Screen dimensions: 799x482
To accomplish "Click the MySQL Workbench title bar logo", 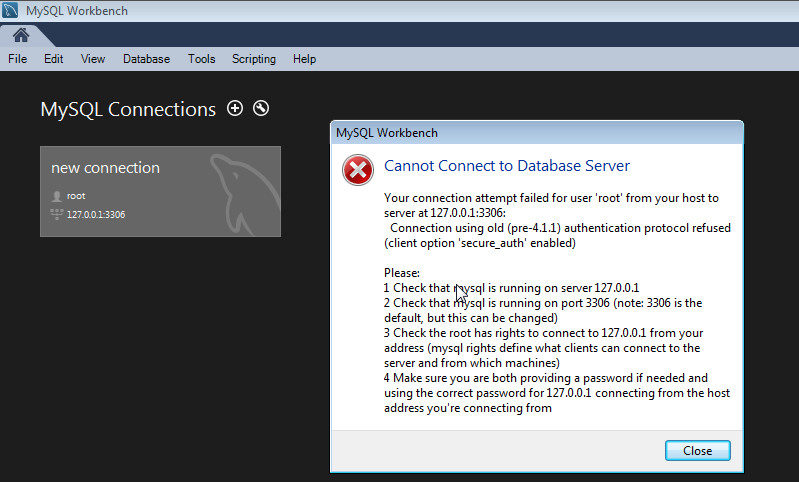I will (x=10, y=10).
